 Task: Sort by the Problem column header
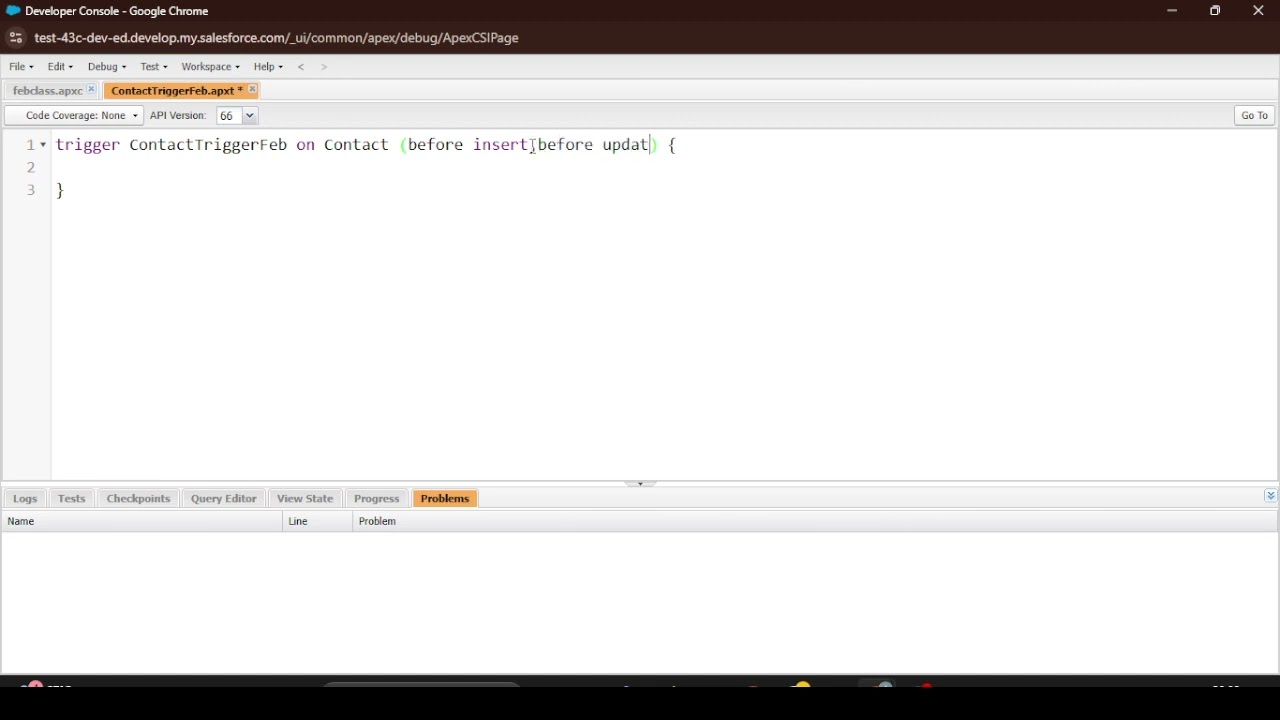click(815, 522)
